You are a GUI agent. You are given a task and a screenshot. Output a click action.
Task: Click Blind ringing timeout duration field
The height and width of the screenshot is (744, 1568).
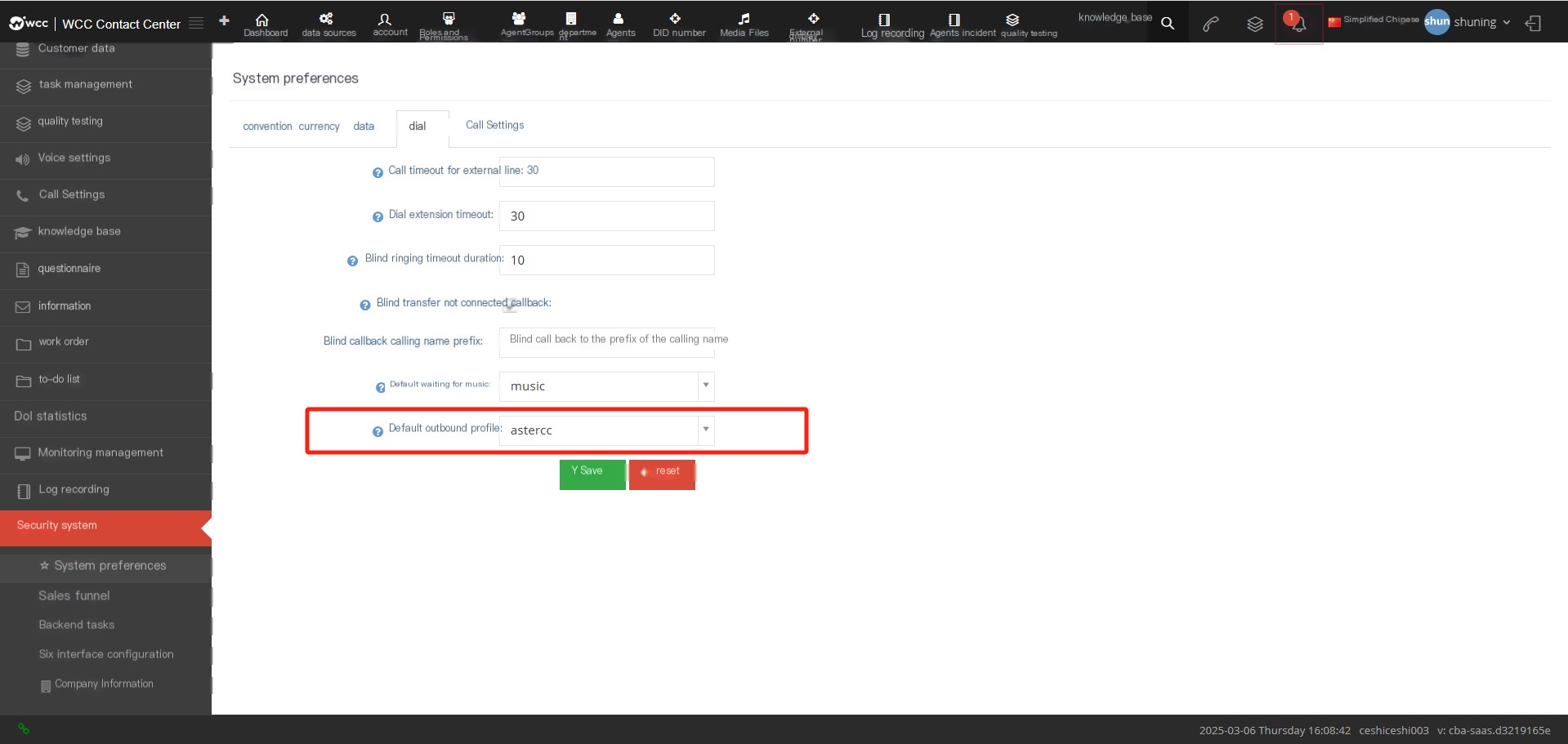(606, 260)
